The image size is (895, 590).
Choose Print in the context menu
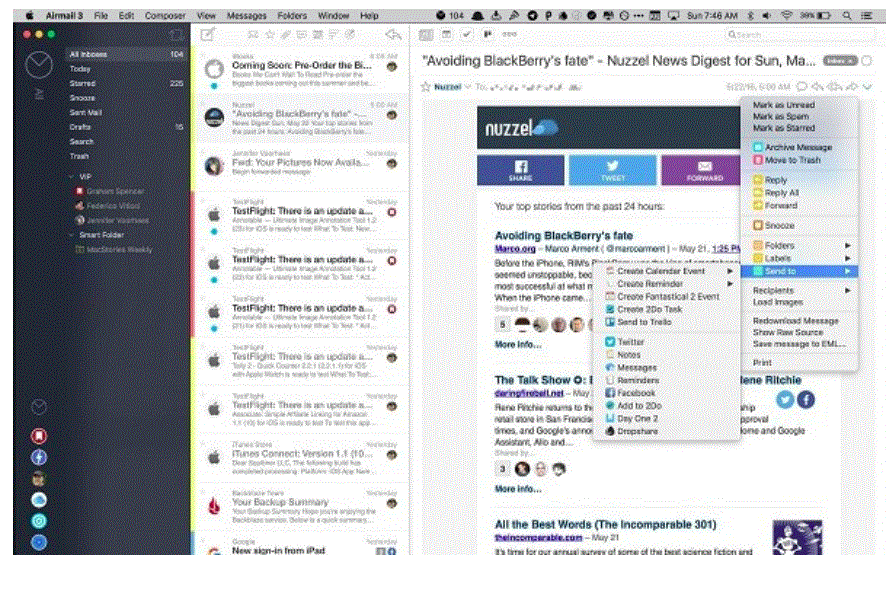(x=799, y=363)
